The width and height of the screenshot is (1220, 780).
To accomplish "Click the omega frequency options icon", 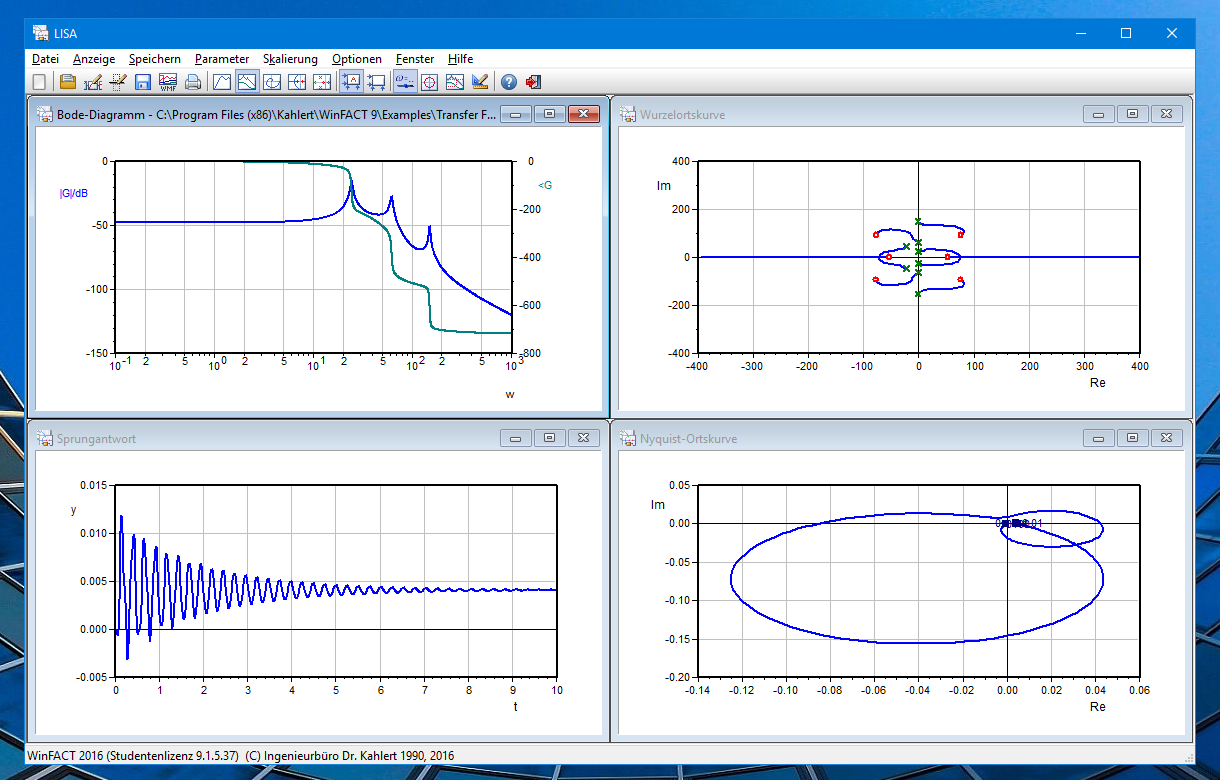I will 405,82.
